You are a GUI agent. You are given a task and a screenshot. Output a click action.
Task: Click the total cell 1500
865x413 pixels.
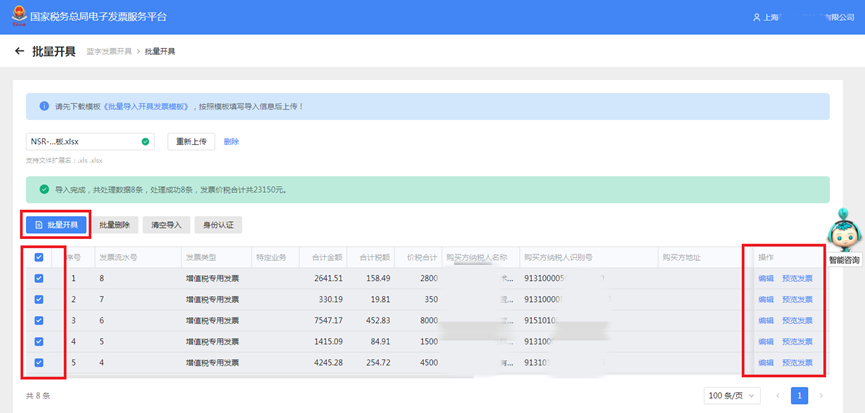[x=429, y=341]
